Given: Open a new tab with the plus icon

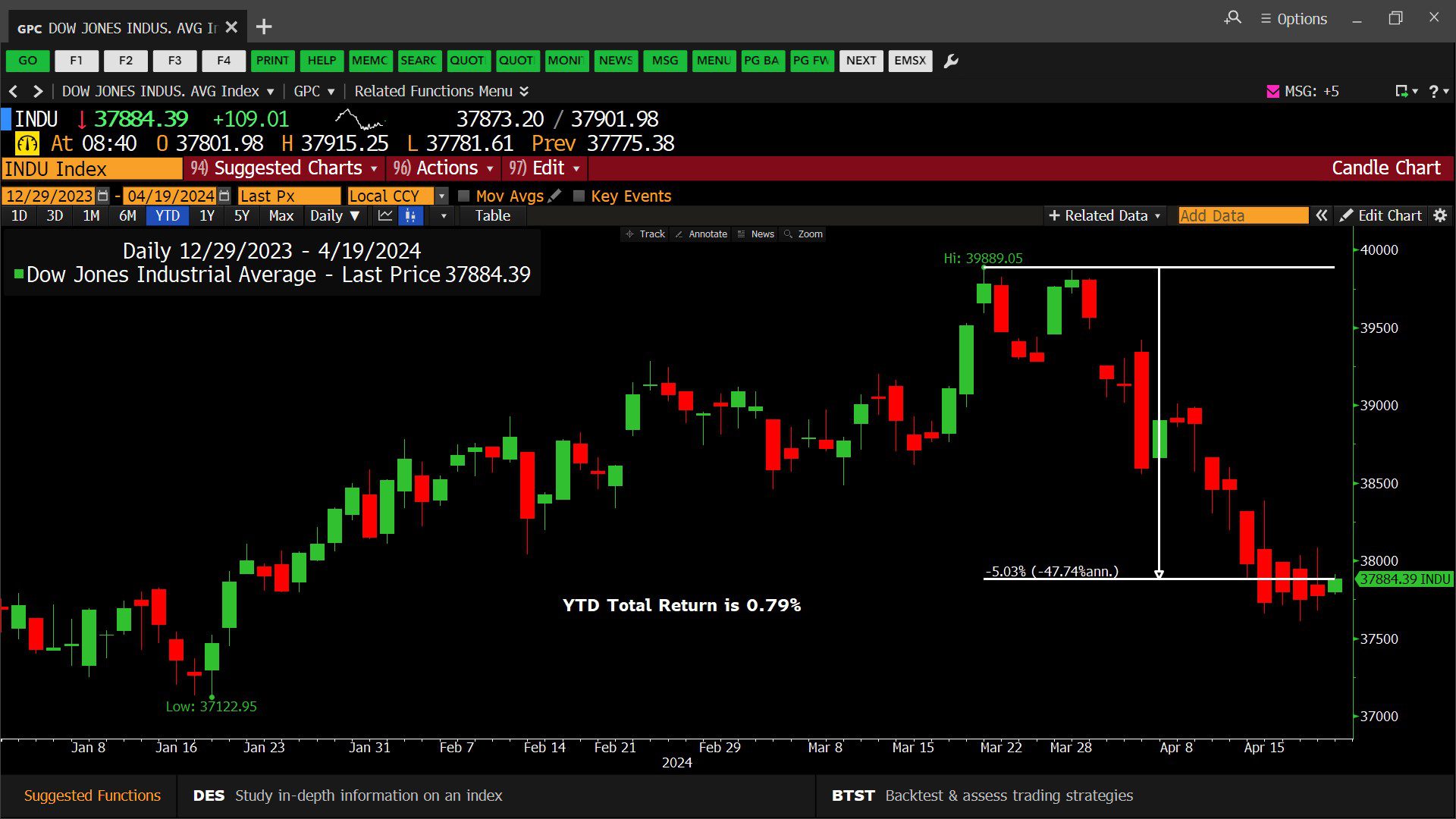Looking at the screenshot, I should click(x=264, y=27).
